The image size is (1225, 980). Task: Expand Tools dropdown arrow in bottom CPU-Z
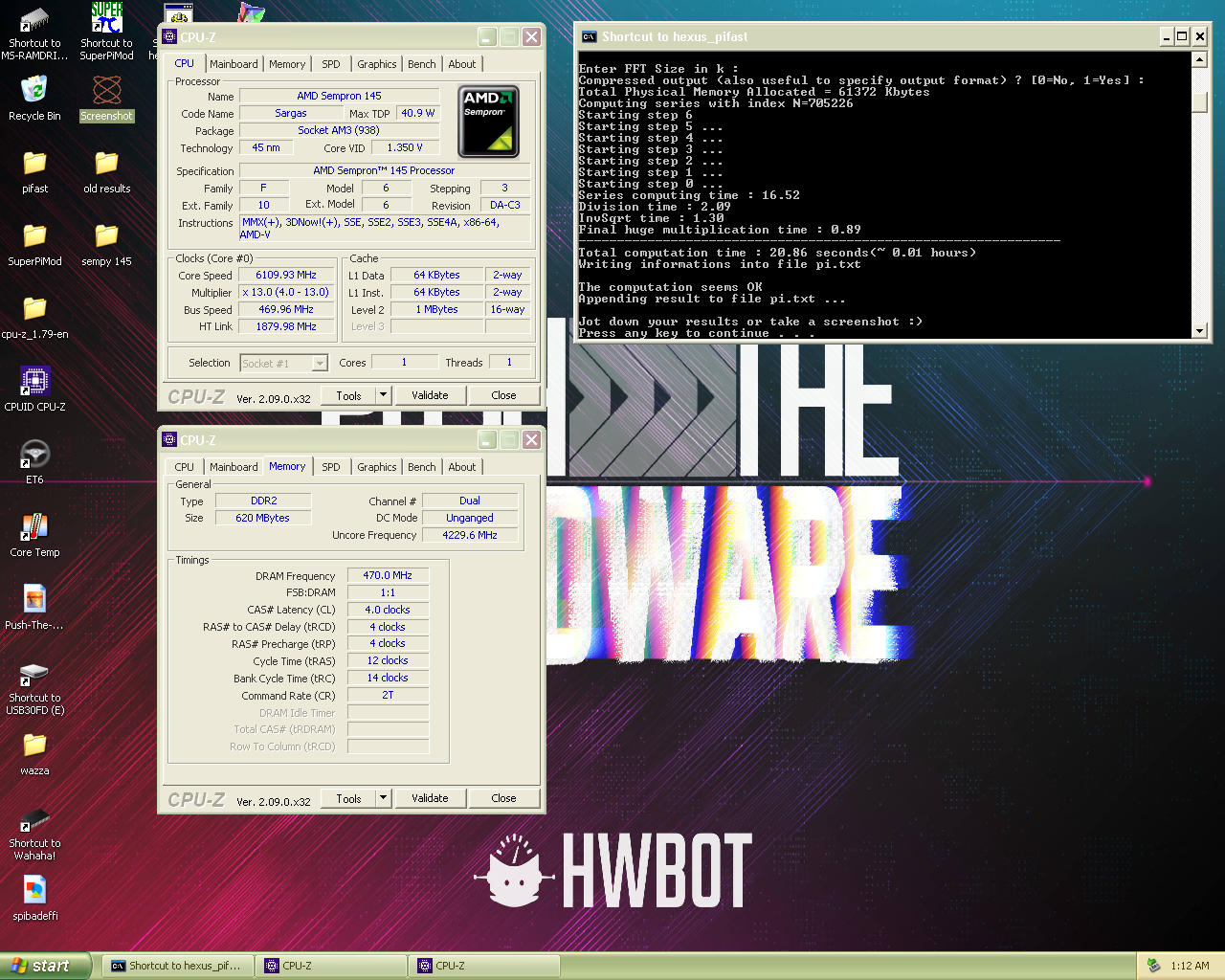383,798
